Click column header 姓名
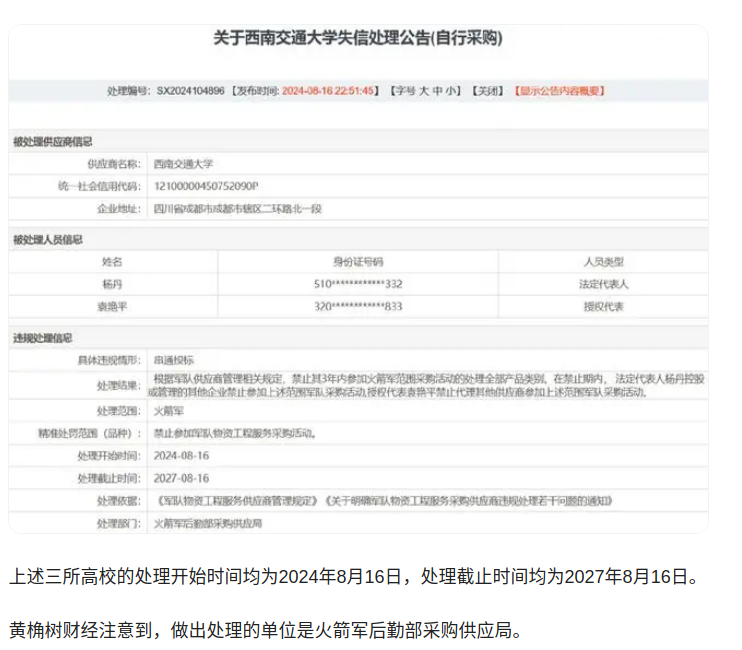This screenshot has width=742, height=650. point(112,262)
